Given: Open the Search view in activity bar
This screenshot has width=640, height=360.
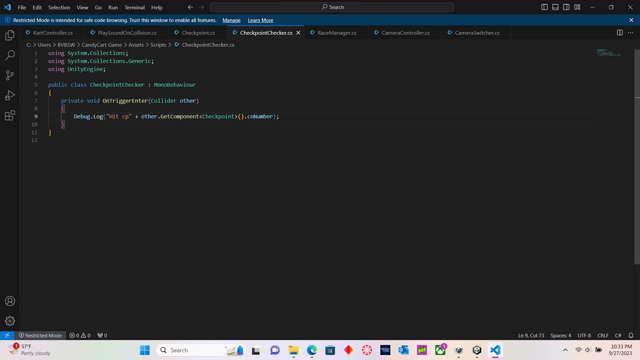Looking at the screenshot, I should (x=10, y=55).
